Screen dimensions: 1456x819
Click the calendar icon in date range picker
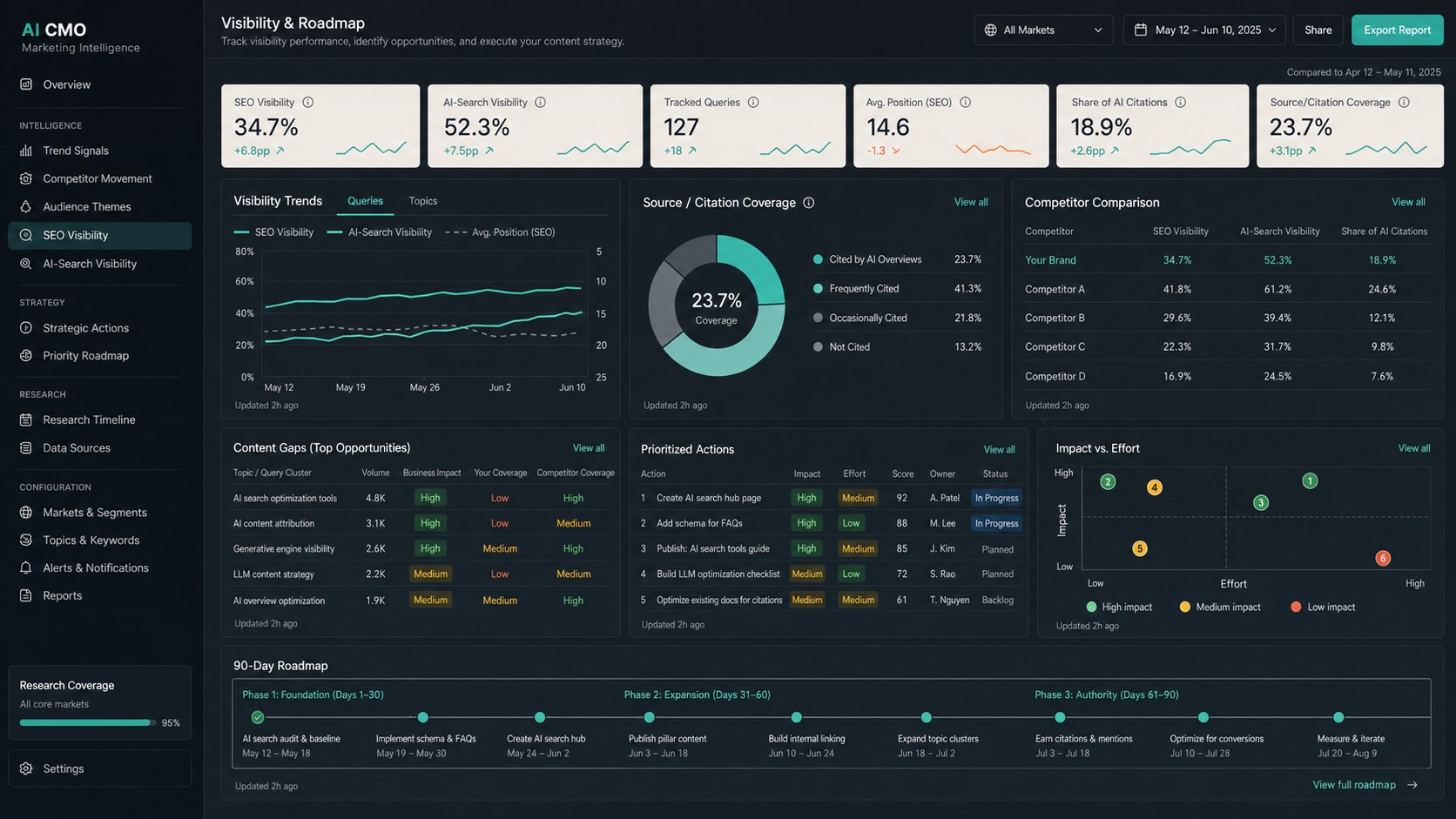tap(1141, 30)
